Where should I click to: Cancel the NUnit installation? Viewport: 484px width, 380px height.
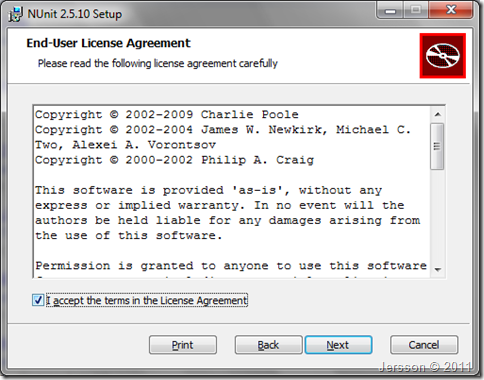coord(424,345)
